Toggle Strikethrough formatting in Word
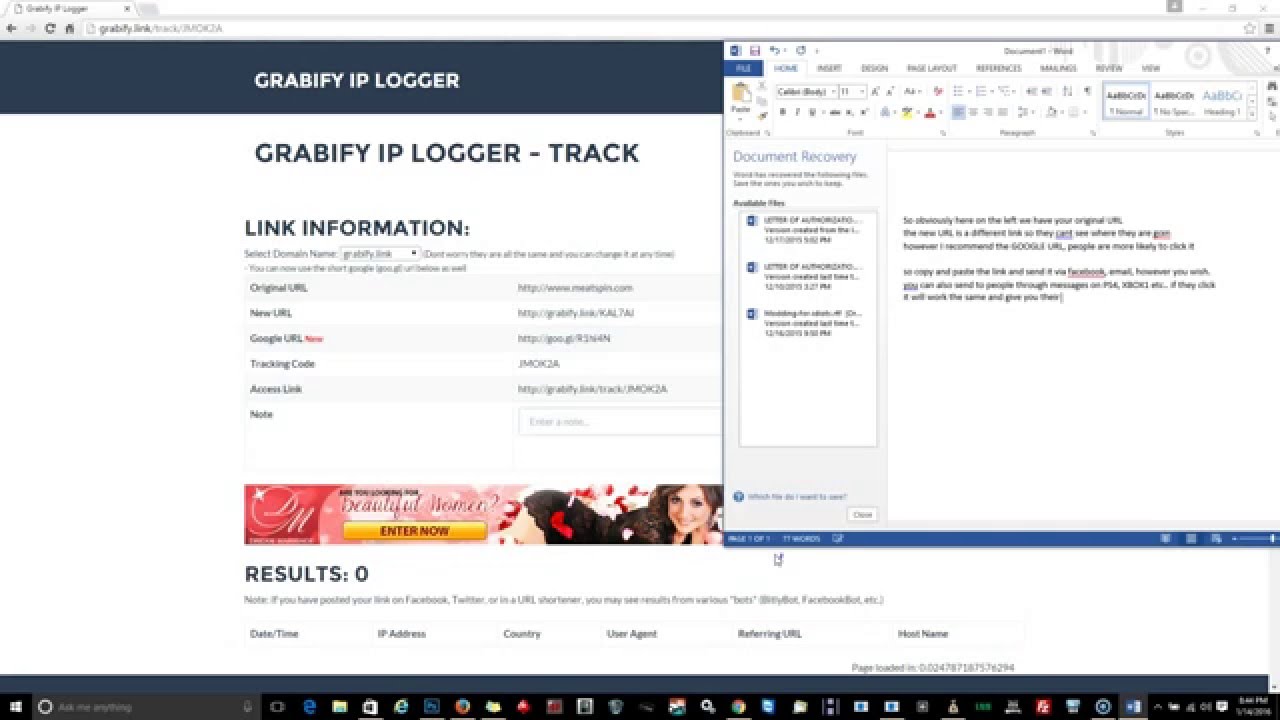The image size is (1280, 720). click(835, 112)
